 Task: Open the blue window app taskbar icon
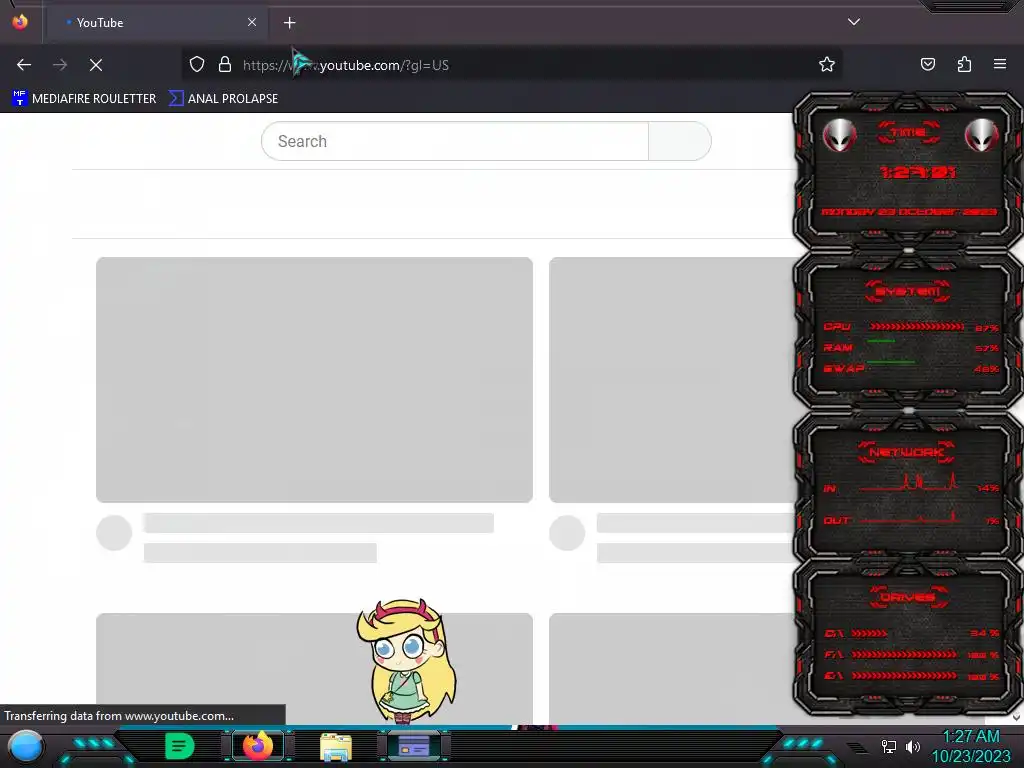click(x=414, y=746)
